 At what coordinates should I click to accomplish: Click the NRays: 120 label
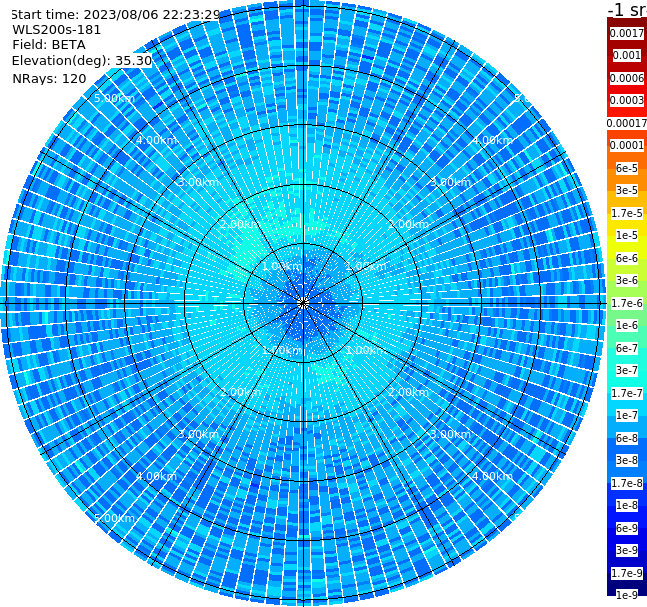point(49,78)
